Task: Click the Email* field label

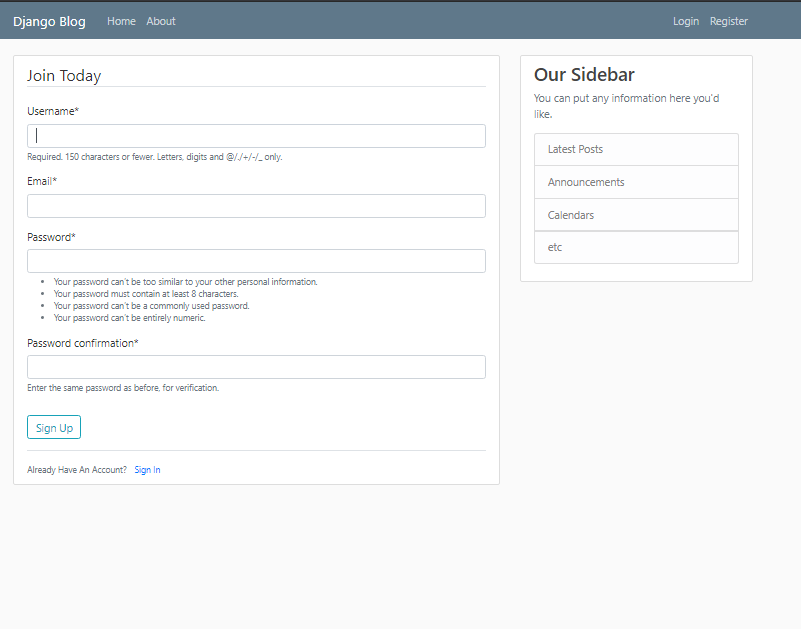Action: [x=42, y=181]
